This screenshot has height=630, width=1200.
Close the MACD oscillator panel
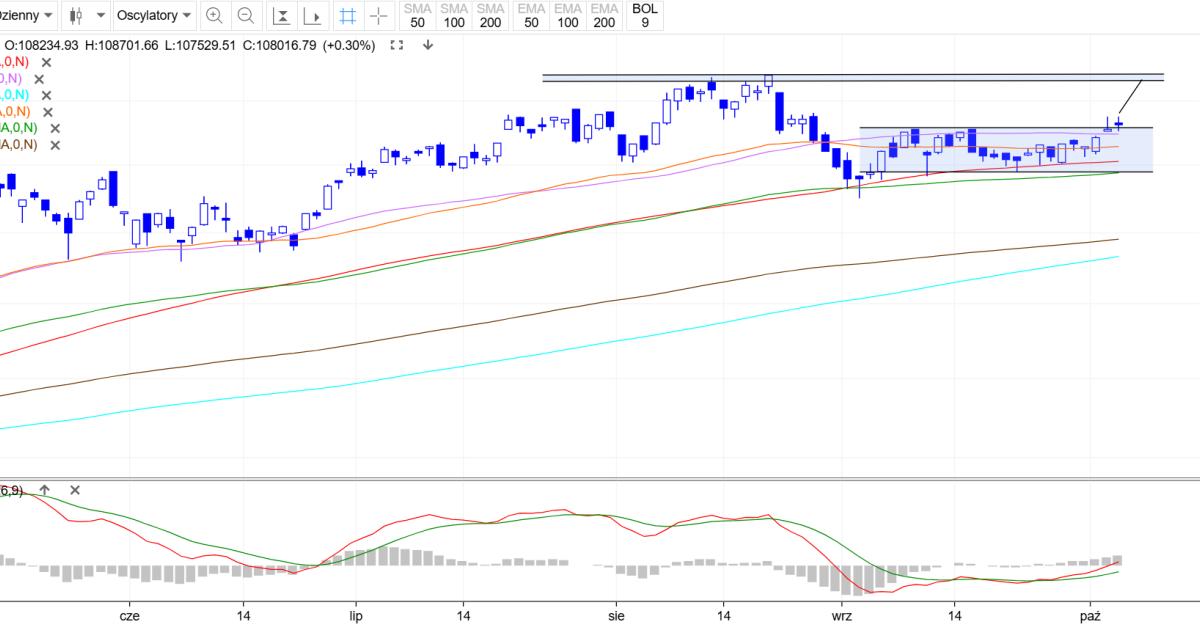(x=75, y=490)
